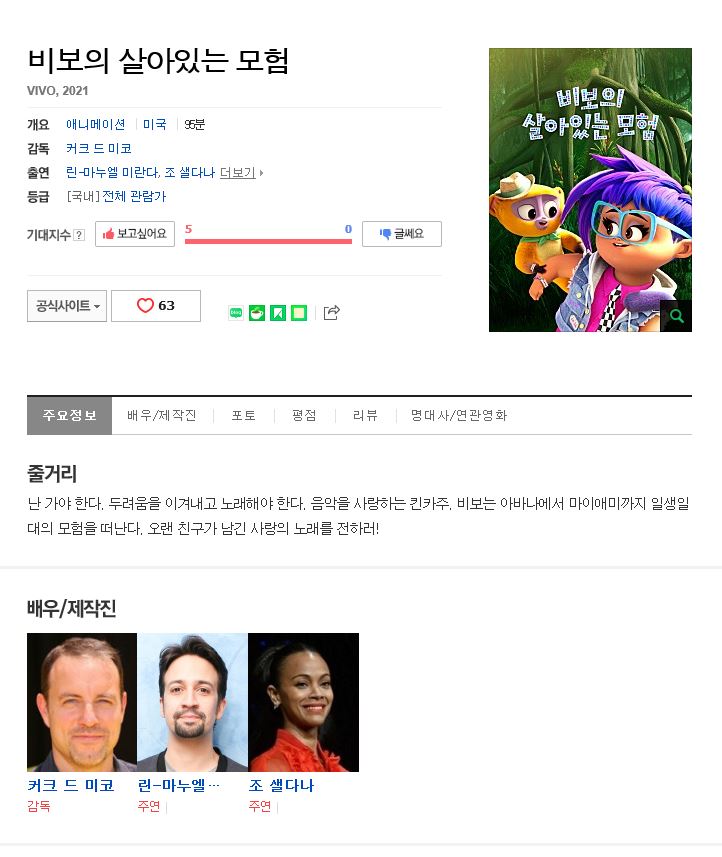The image size is (722, 857).
Task: Share to Naver Blog icon
Action: coord(236,313)
